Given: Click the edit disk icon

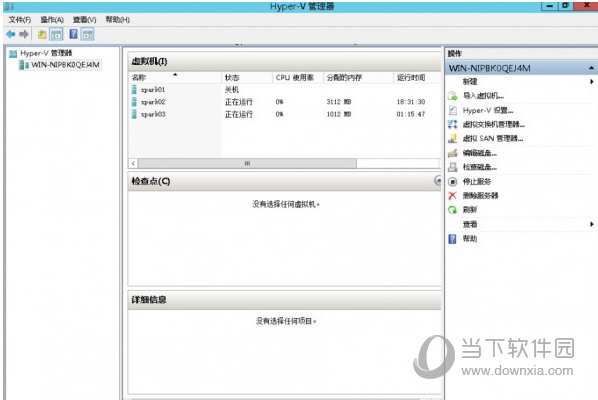Looking at the screenshot, I should pos(453,153).
